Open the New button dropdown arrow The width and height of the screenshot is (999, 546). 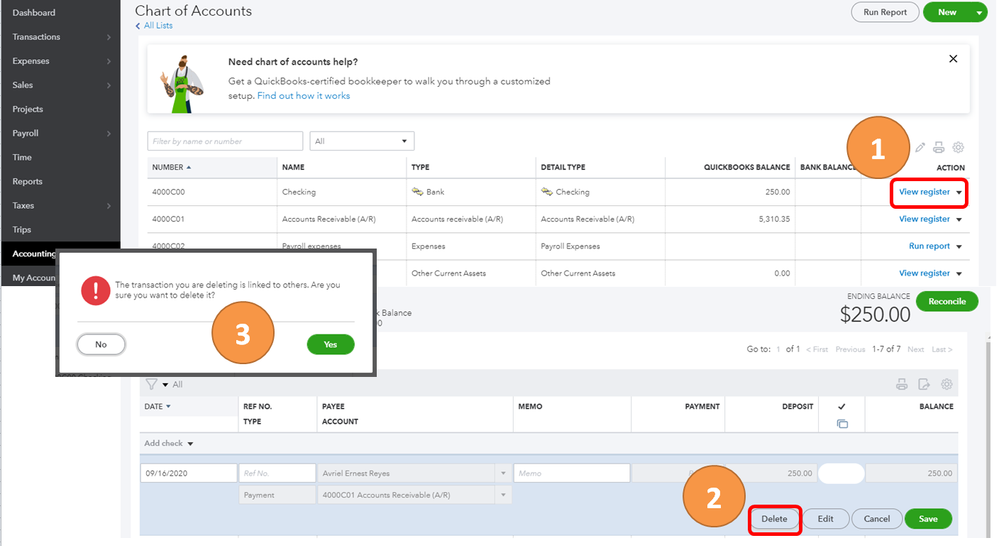(x=979, y=13)
